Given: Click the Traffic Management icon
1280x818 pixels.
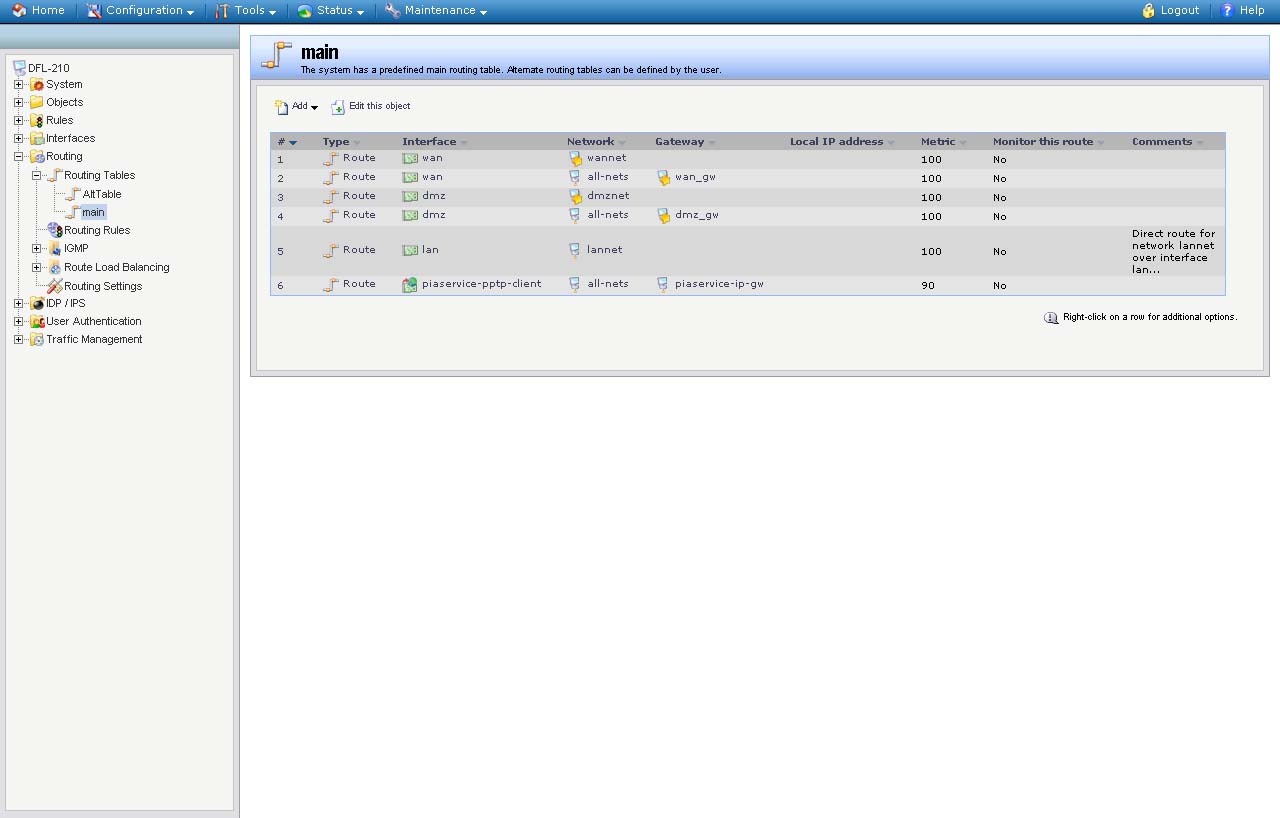Looking at the screenshot, I should [x=37, y=339].
